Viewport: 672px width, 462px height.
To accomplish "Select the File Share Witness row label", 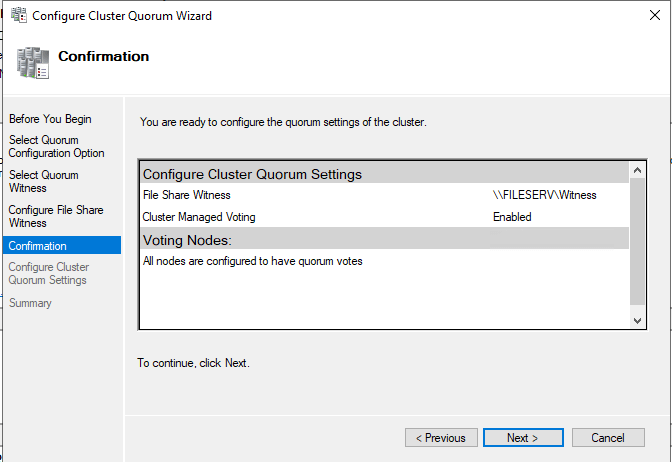I will point(186,195).
